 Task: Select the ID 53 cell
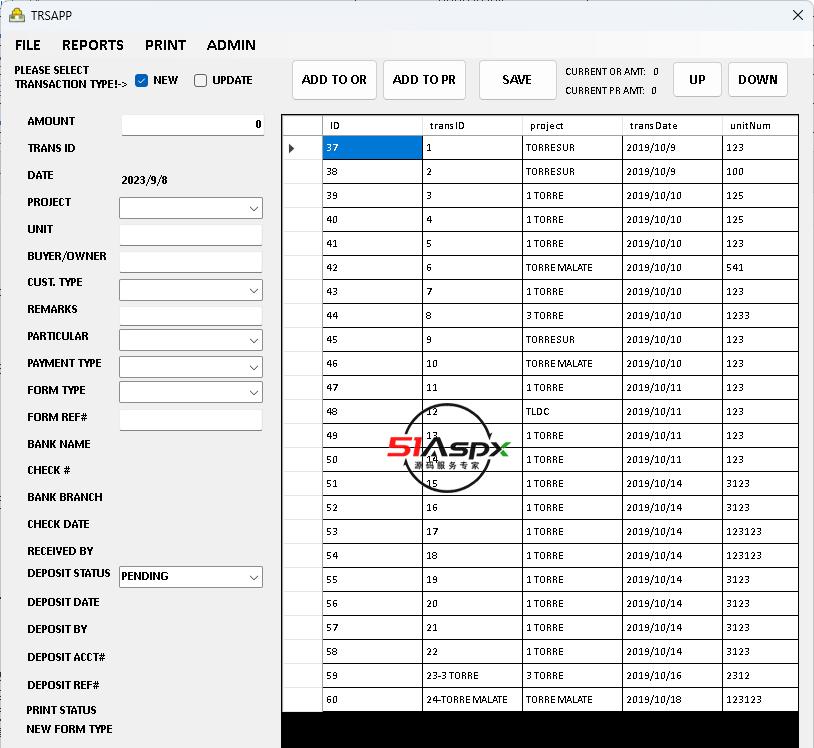(372, 532)
